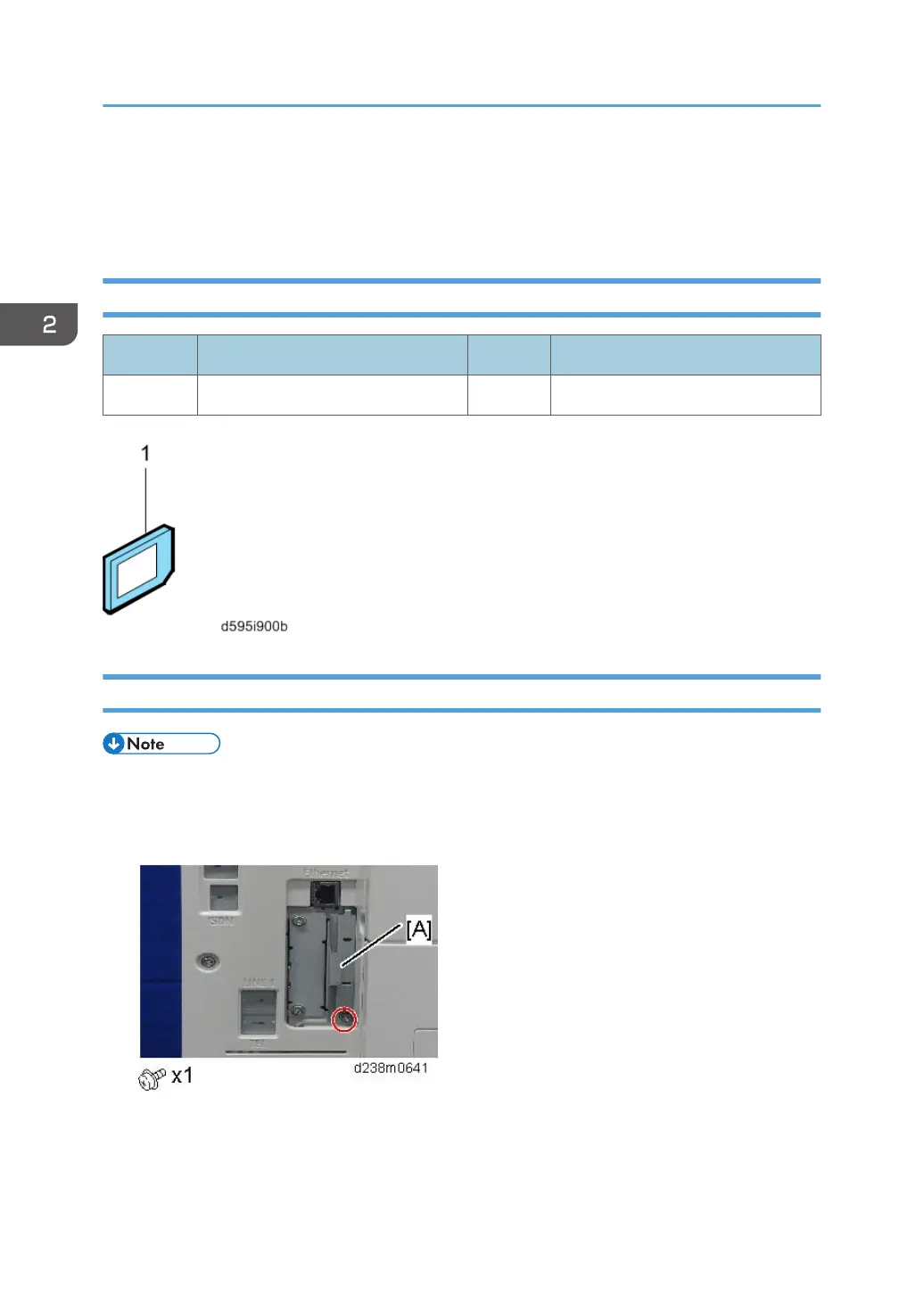Viewport: 924px width, 1311px height.
Task: Click the d595i900b figure caption
Action: pos(254,626)
